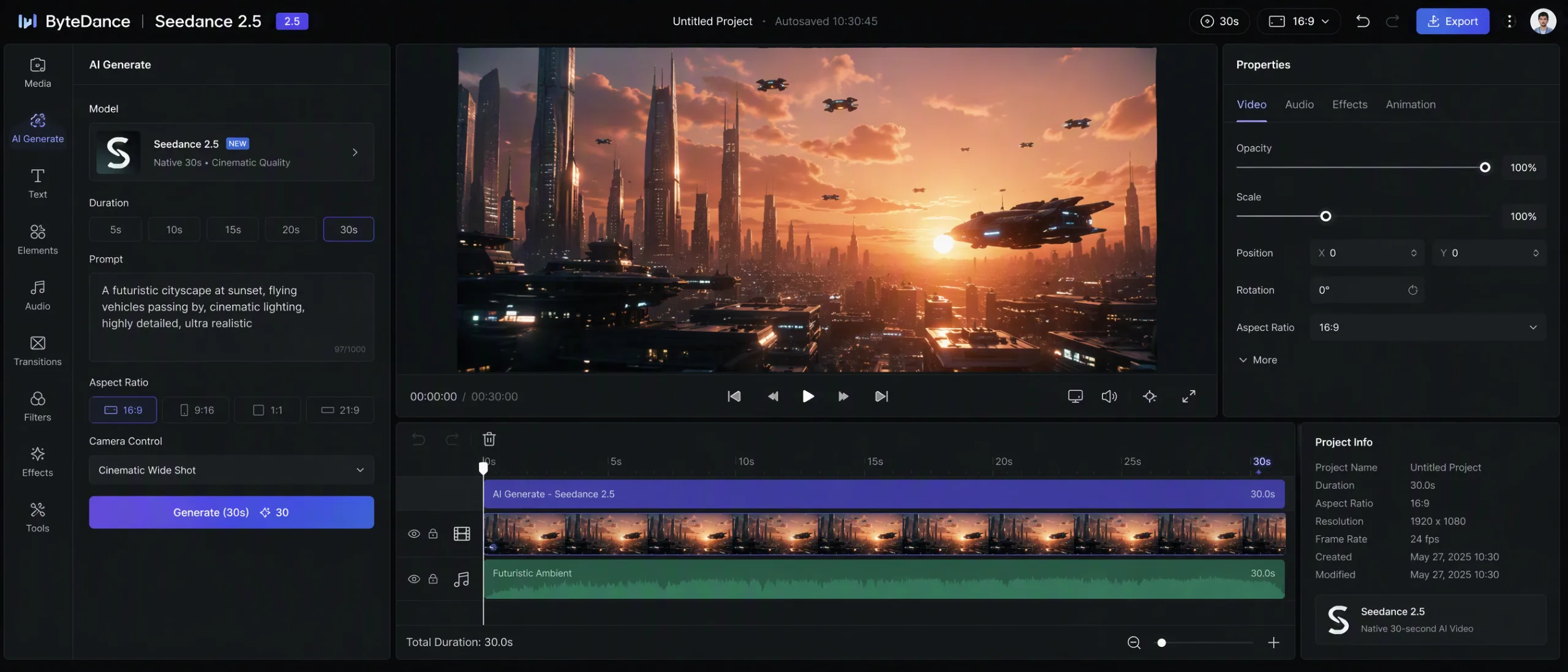Delete selected clip with trash icon

(x=489, y=439)
